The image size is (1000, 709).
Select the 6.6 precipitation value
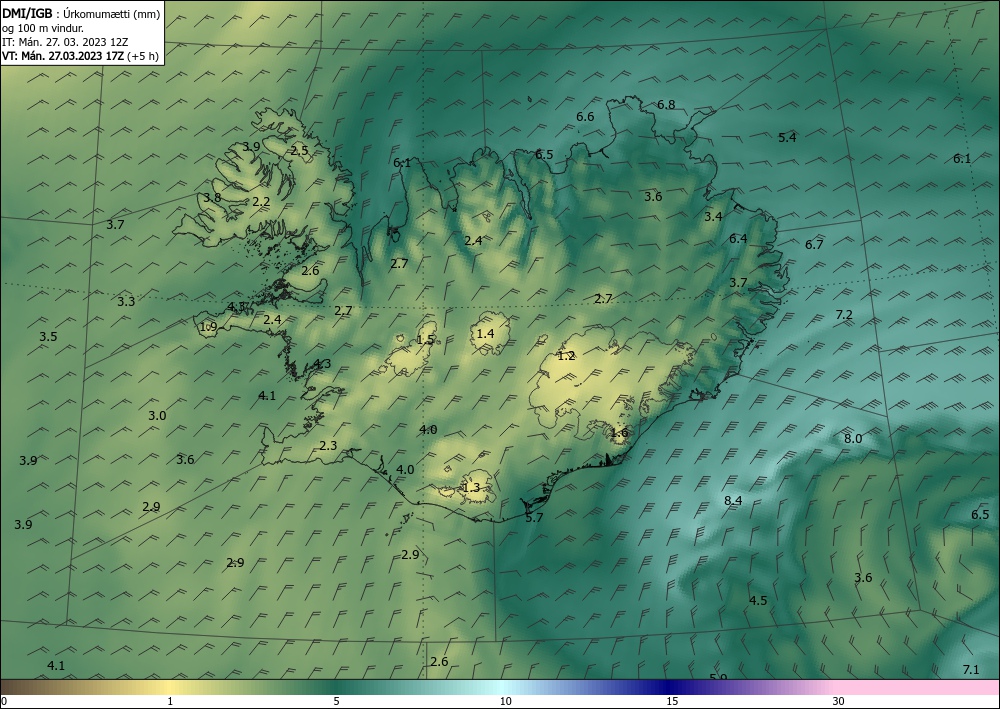click(x=585, y=117)
